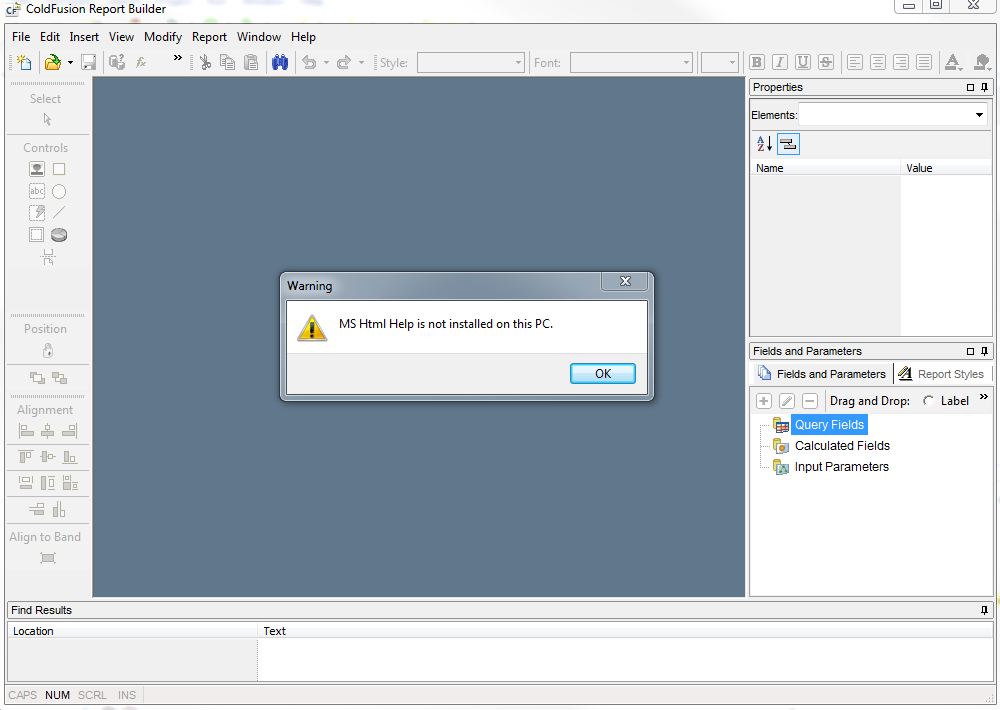This screenshot has height=710, width=1000.
Task: Open the Insert menu
Action: click(x=84, y=37)
